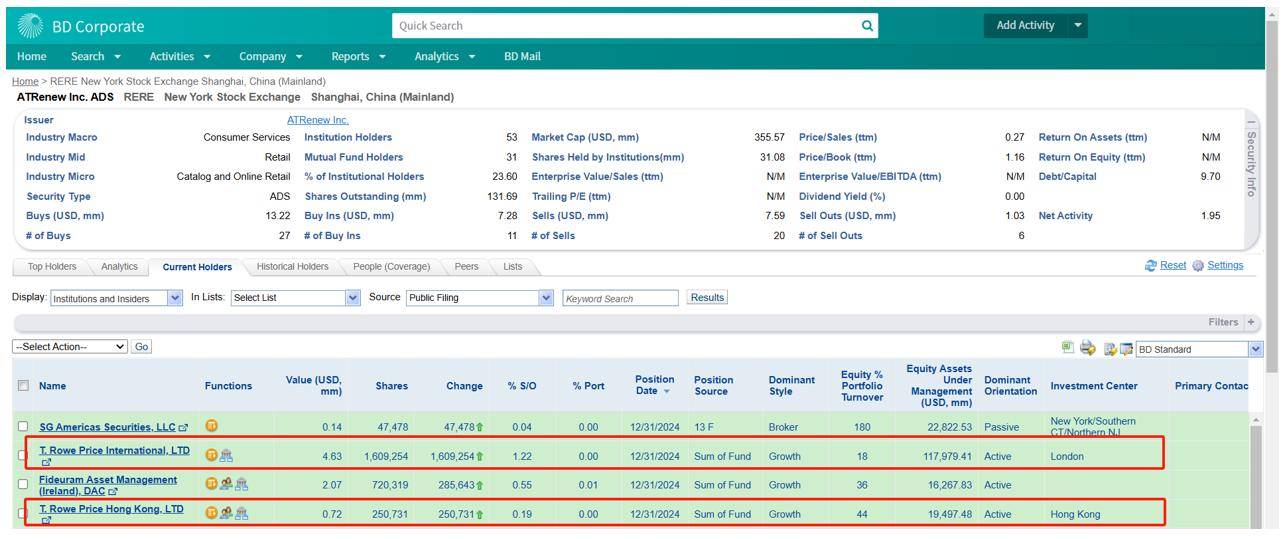
Task: Open the T. Rowe Price International, LTD link
Action: [x=114, y=450]
